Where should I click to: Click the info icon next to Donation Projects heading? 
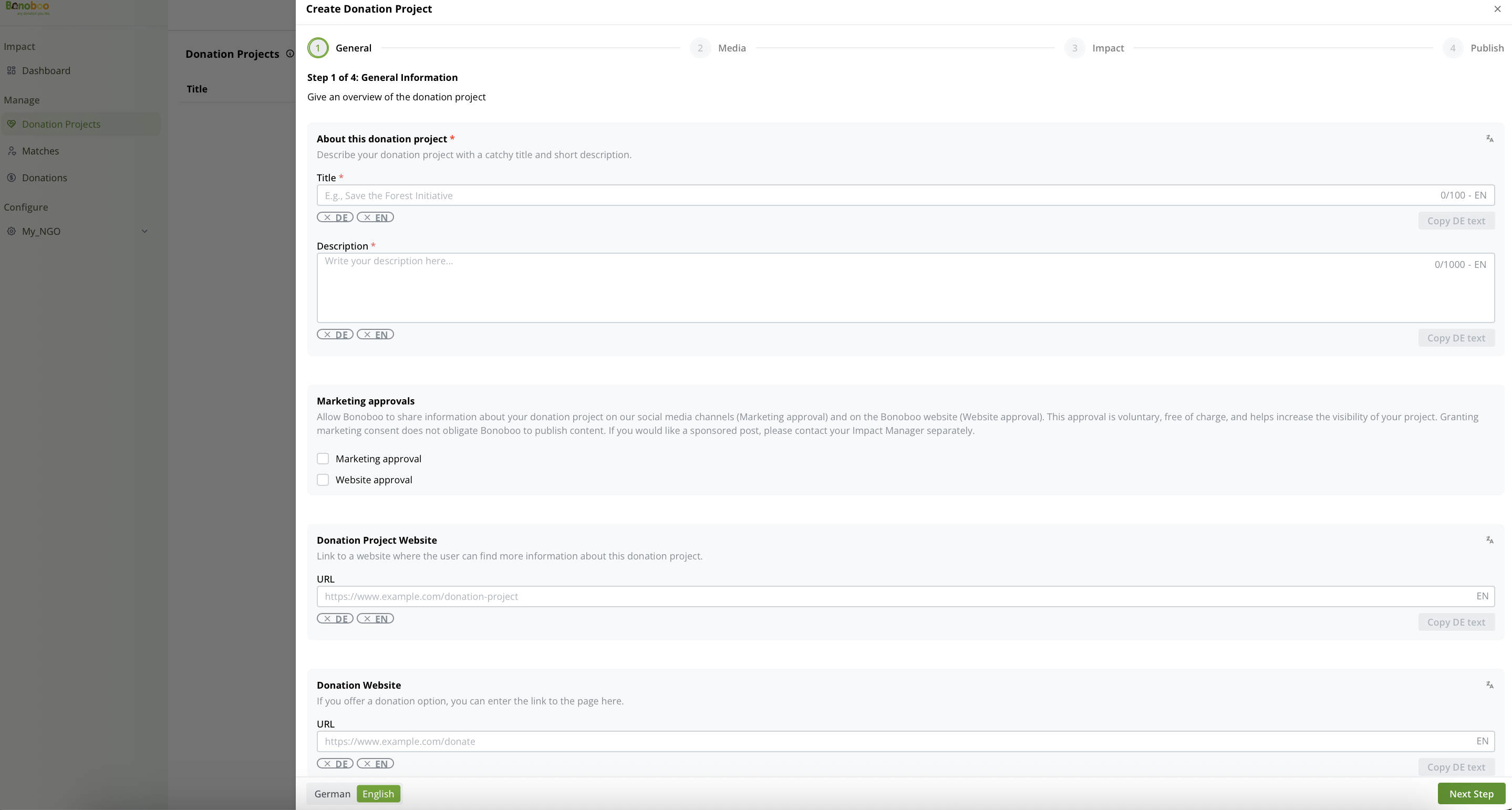[290, 54]
